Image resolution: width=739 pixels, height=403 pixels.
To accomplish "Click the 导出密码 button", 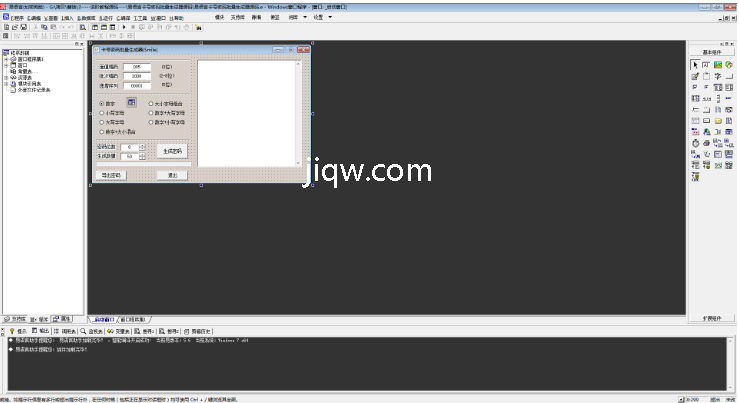I will (111, 175).
